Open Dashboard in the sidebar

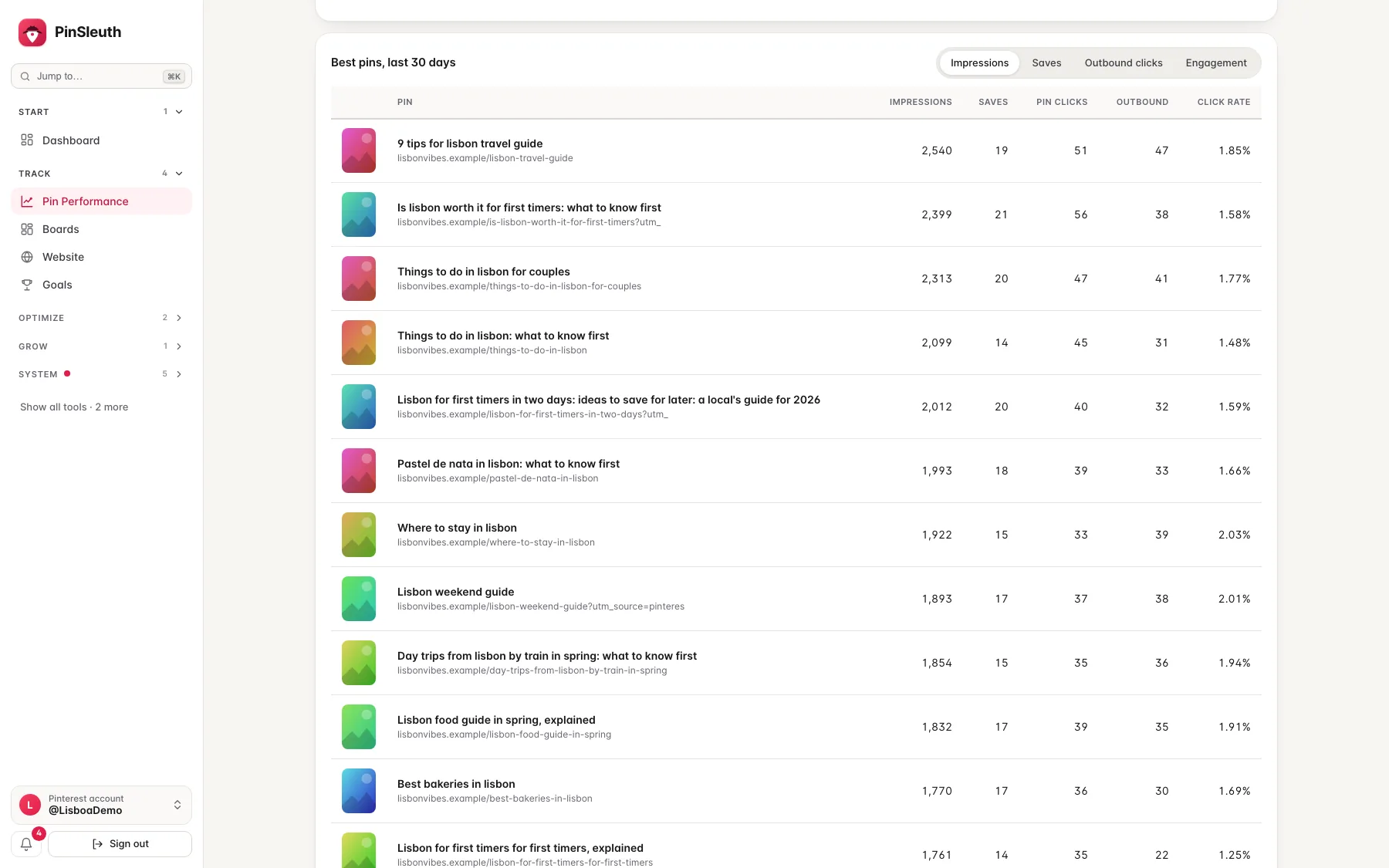point(101,140)
